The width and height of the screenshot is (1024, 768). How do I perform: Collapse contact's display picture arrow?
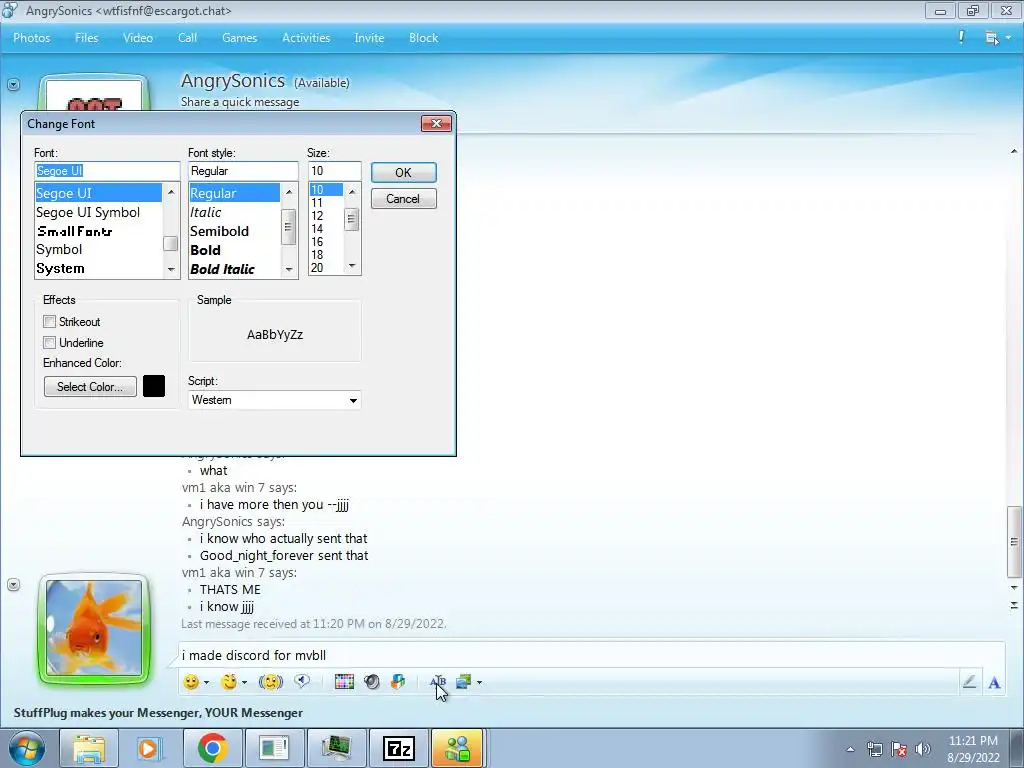point(13,84)
